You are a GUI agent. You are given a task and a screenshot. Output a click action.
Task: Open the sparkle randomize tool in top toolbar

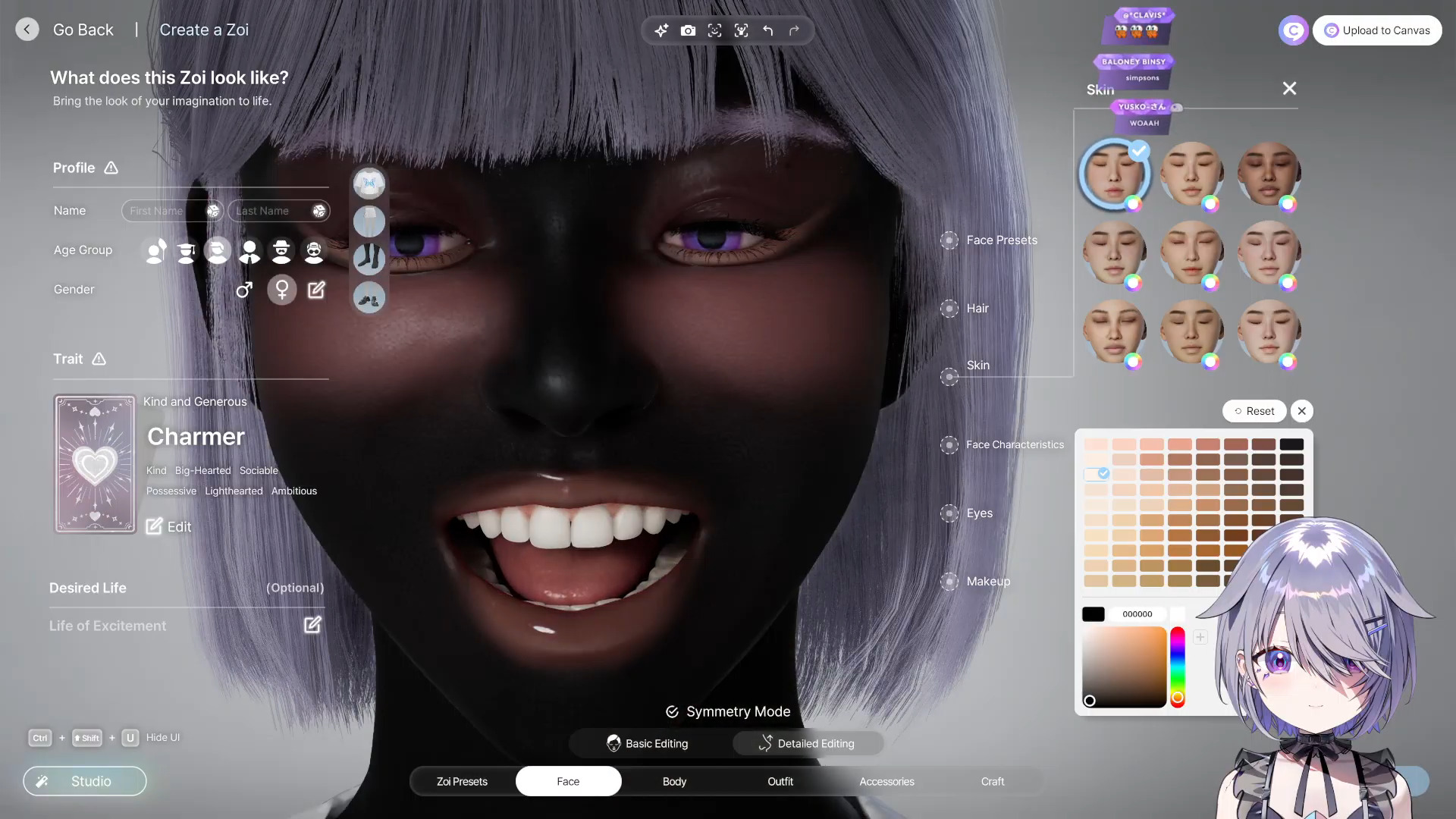point(661,30)
